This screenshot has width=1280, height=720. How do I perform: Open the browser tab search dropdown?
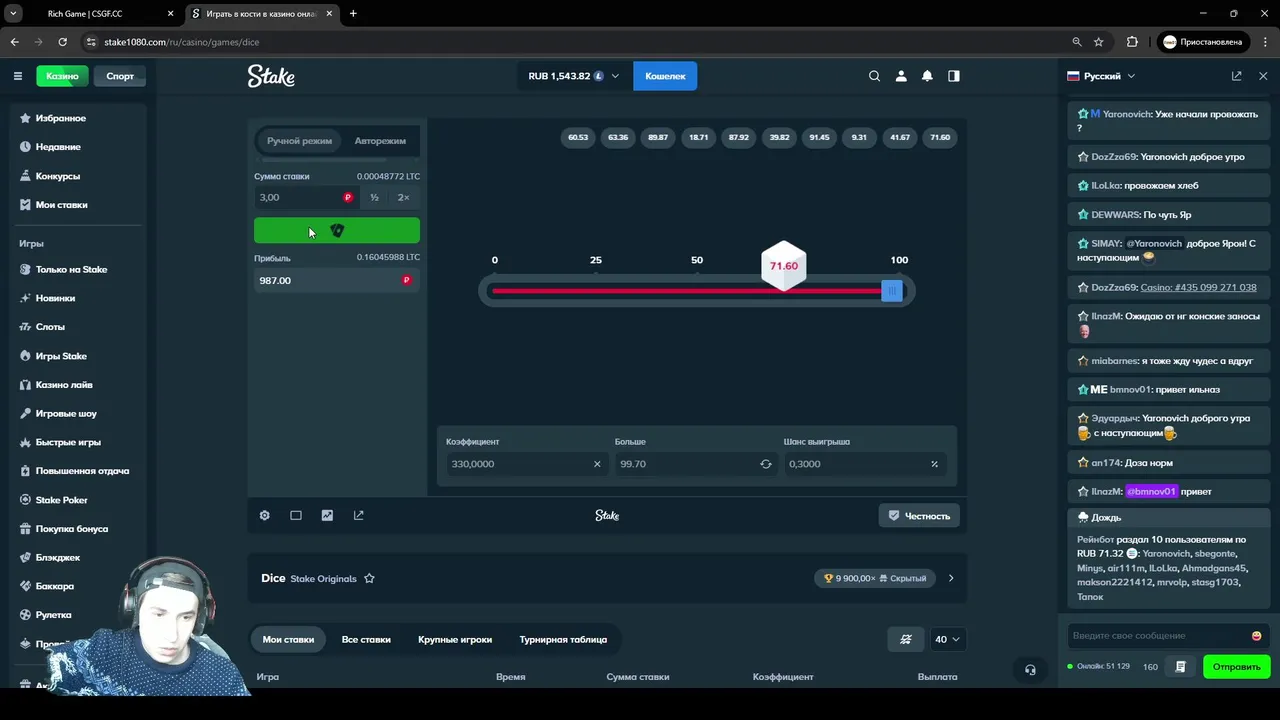pos(14,14)
